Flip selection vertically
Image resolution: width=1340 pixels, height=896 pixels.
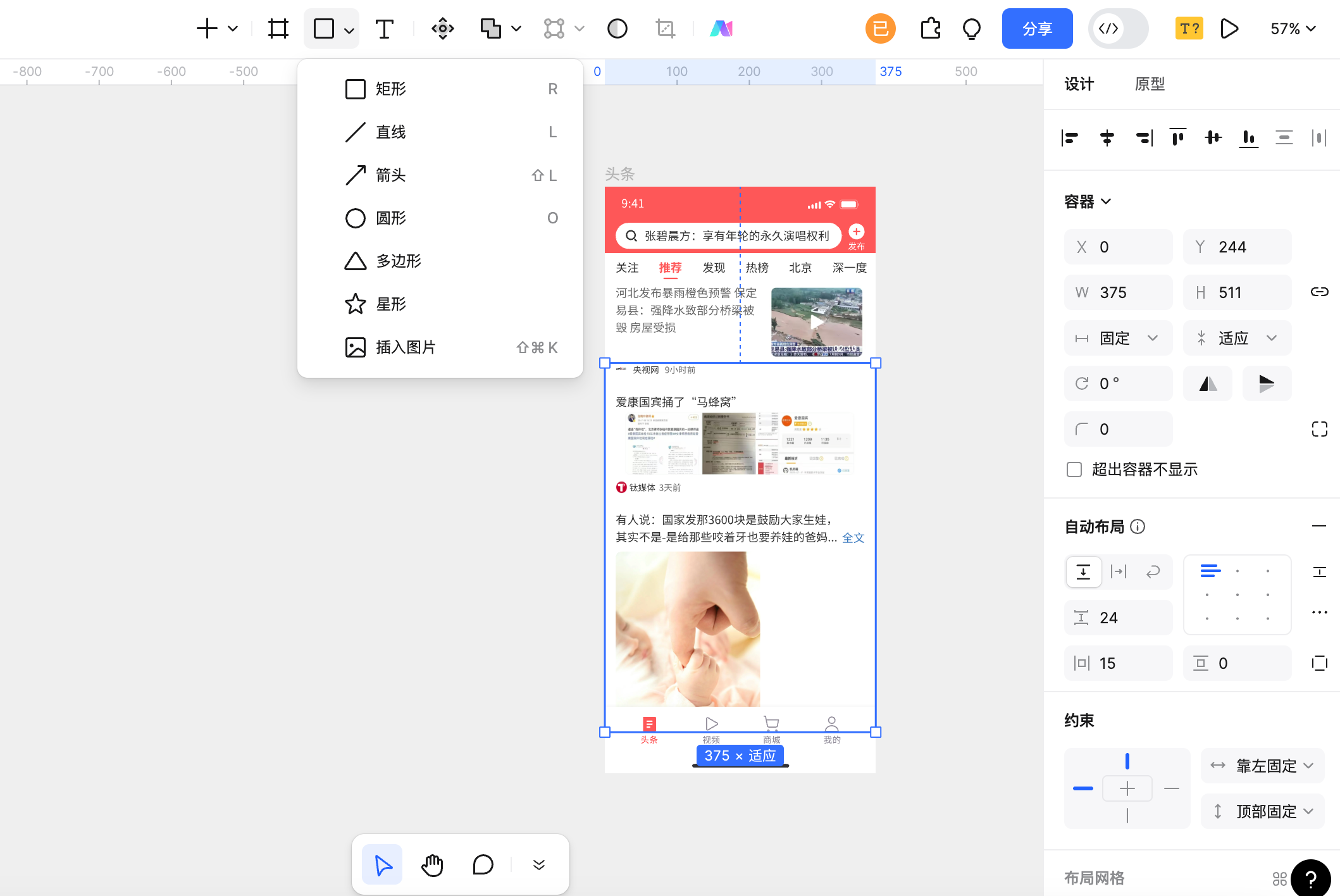click(x=1267, y=383)
